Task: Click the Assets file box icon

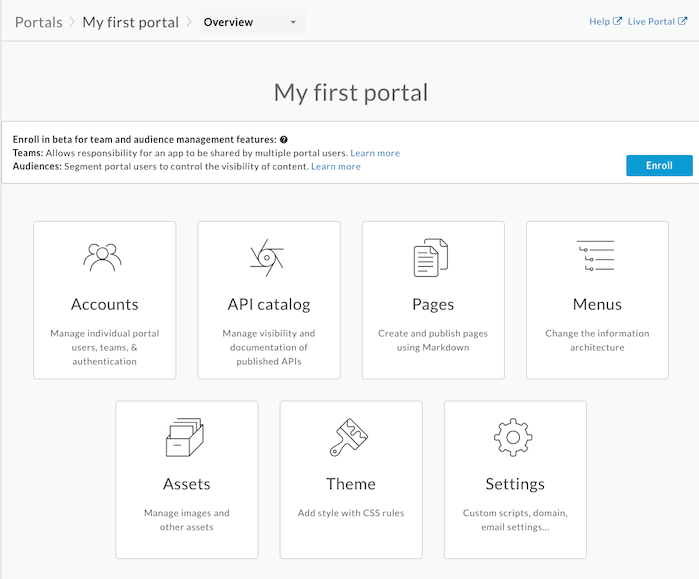Action: coord(185,437)
